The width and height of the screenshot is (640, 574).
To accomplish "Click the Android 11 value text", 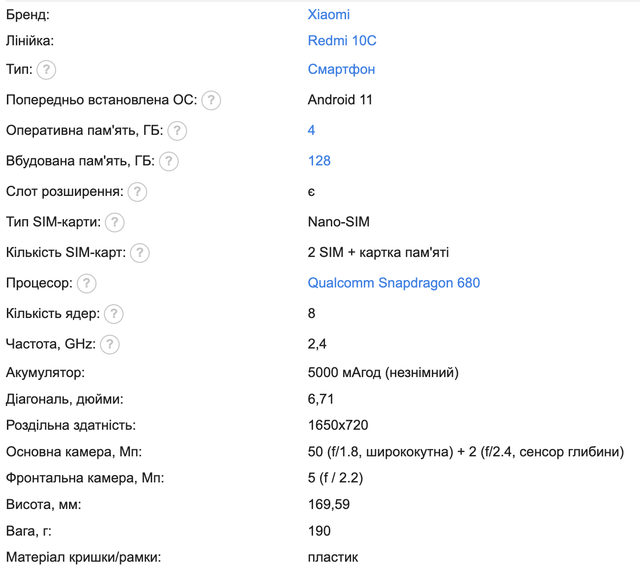I will click(340, 100).
